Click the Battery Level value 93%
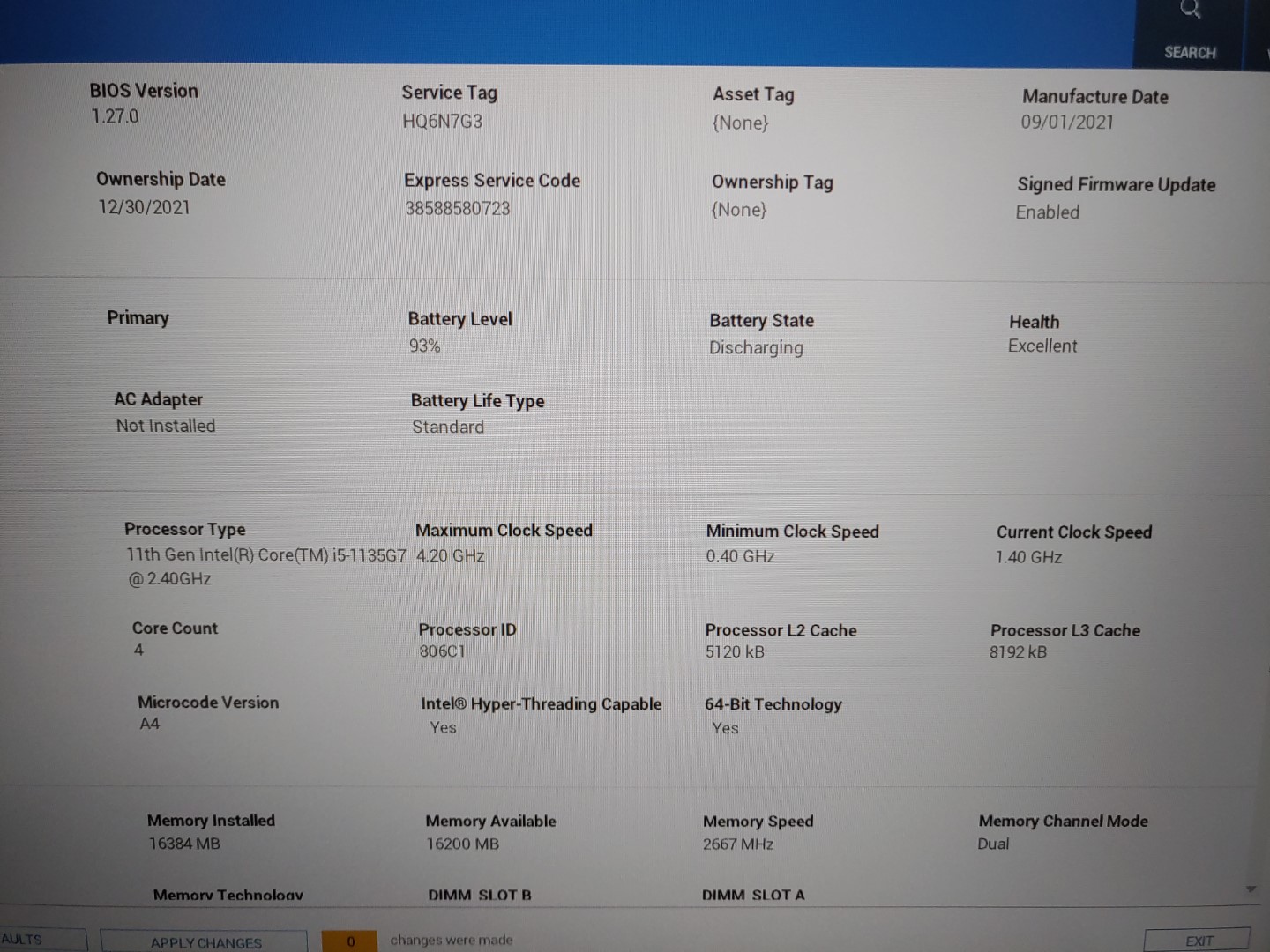The height and width of the screenshot is (952, 1270). tap(424, 346)
